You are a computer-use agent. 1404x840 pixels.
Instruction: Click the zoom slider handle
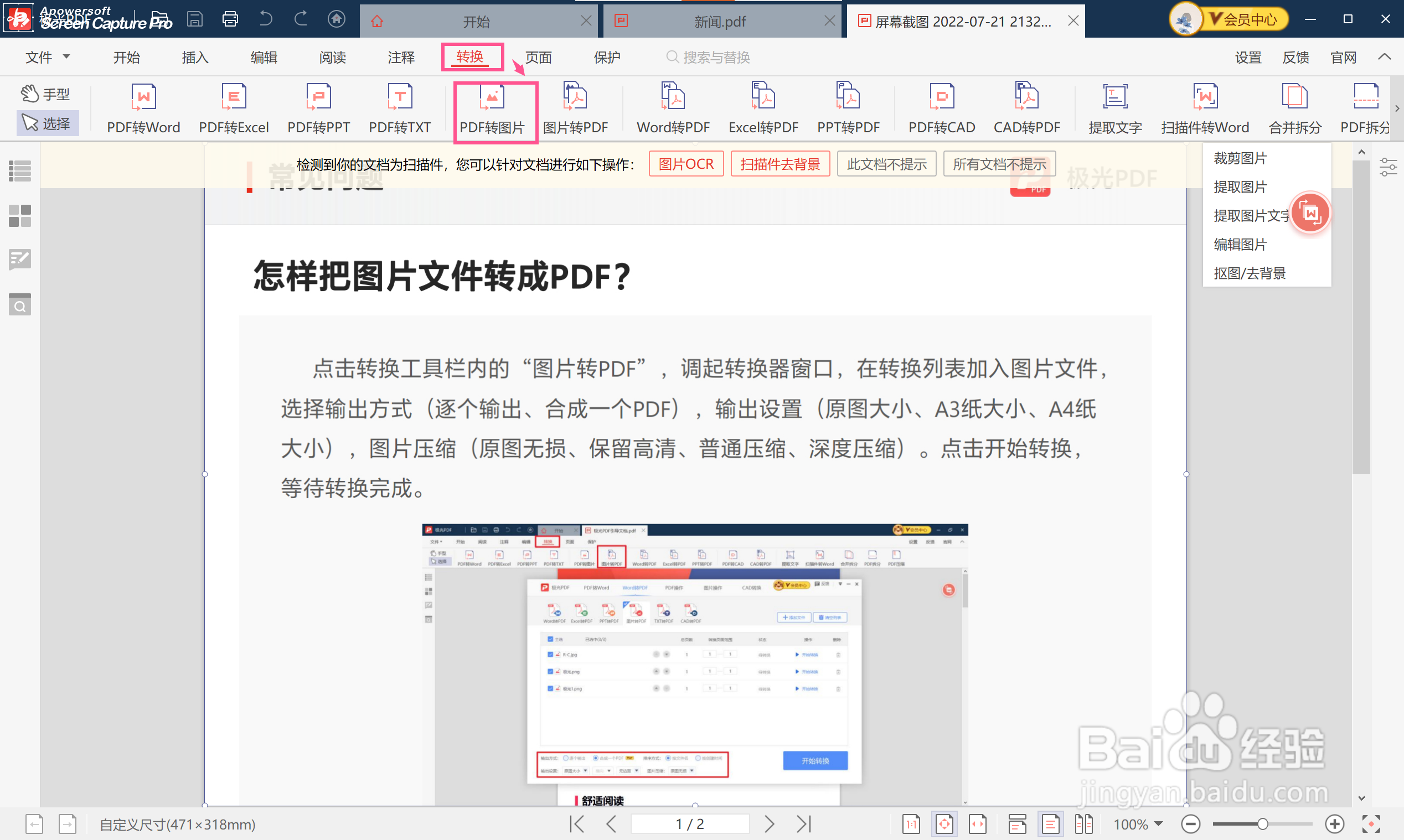click(x=1262, y=824)
